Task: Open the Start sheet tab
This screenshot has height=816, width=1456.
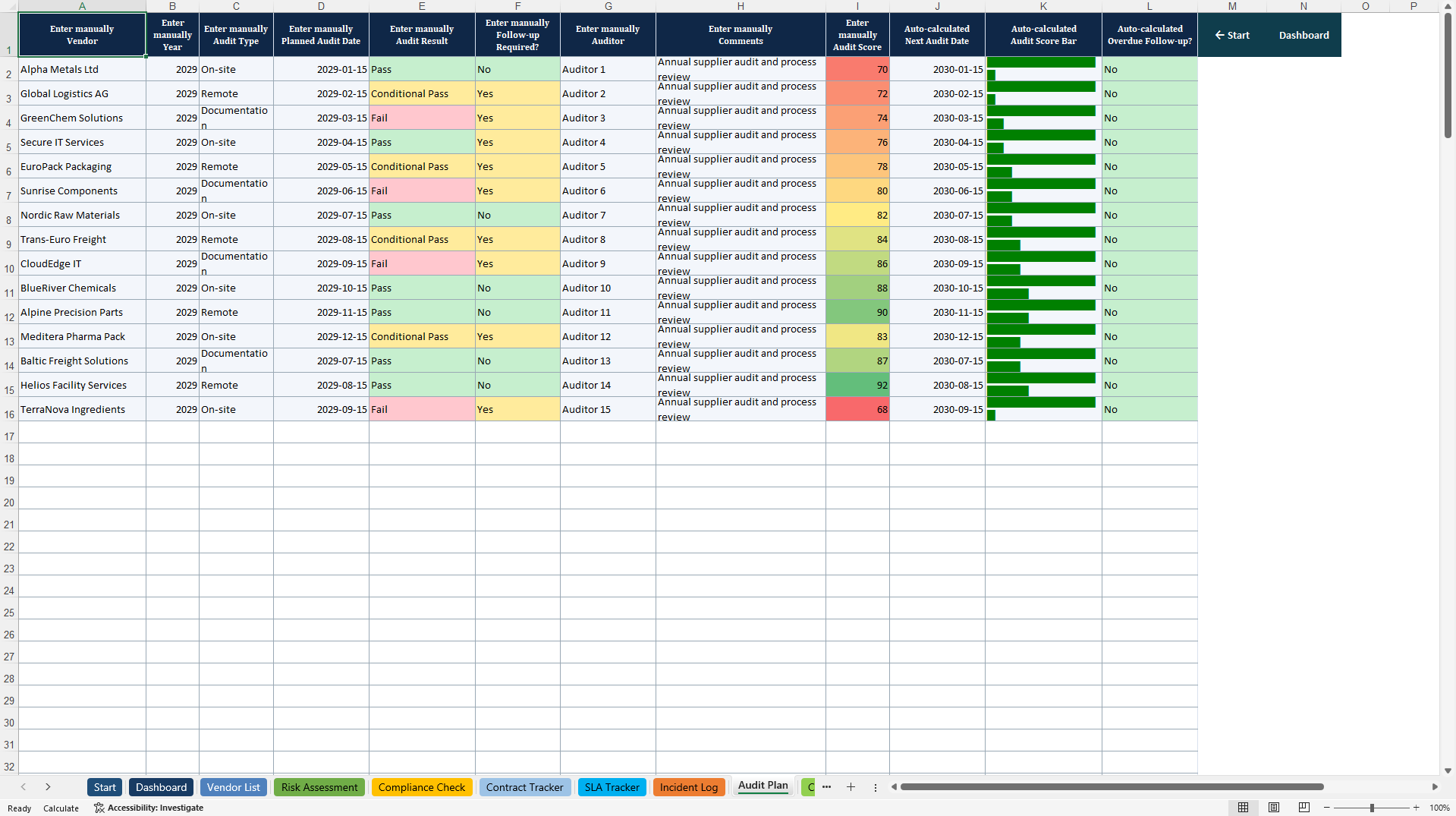Action: tap(105, 787)
